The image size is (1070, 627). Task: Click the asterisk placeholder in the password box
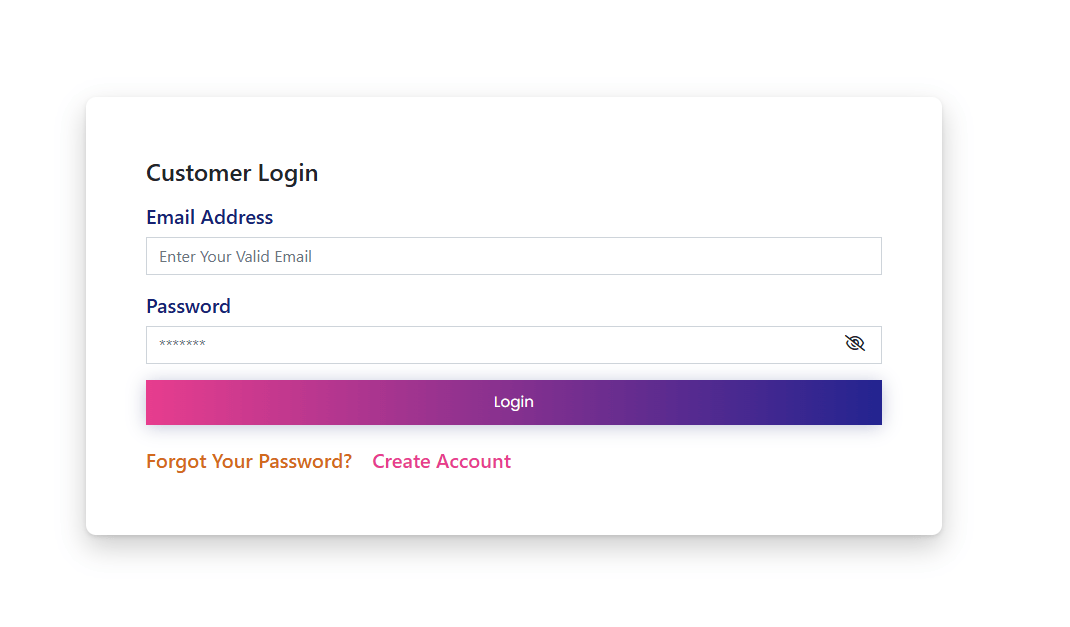tap(182, 344)
